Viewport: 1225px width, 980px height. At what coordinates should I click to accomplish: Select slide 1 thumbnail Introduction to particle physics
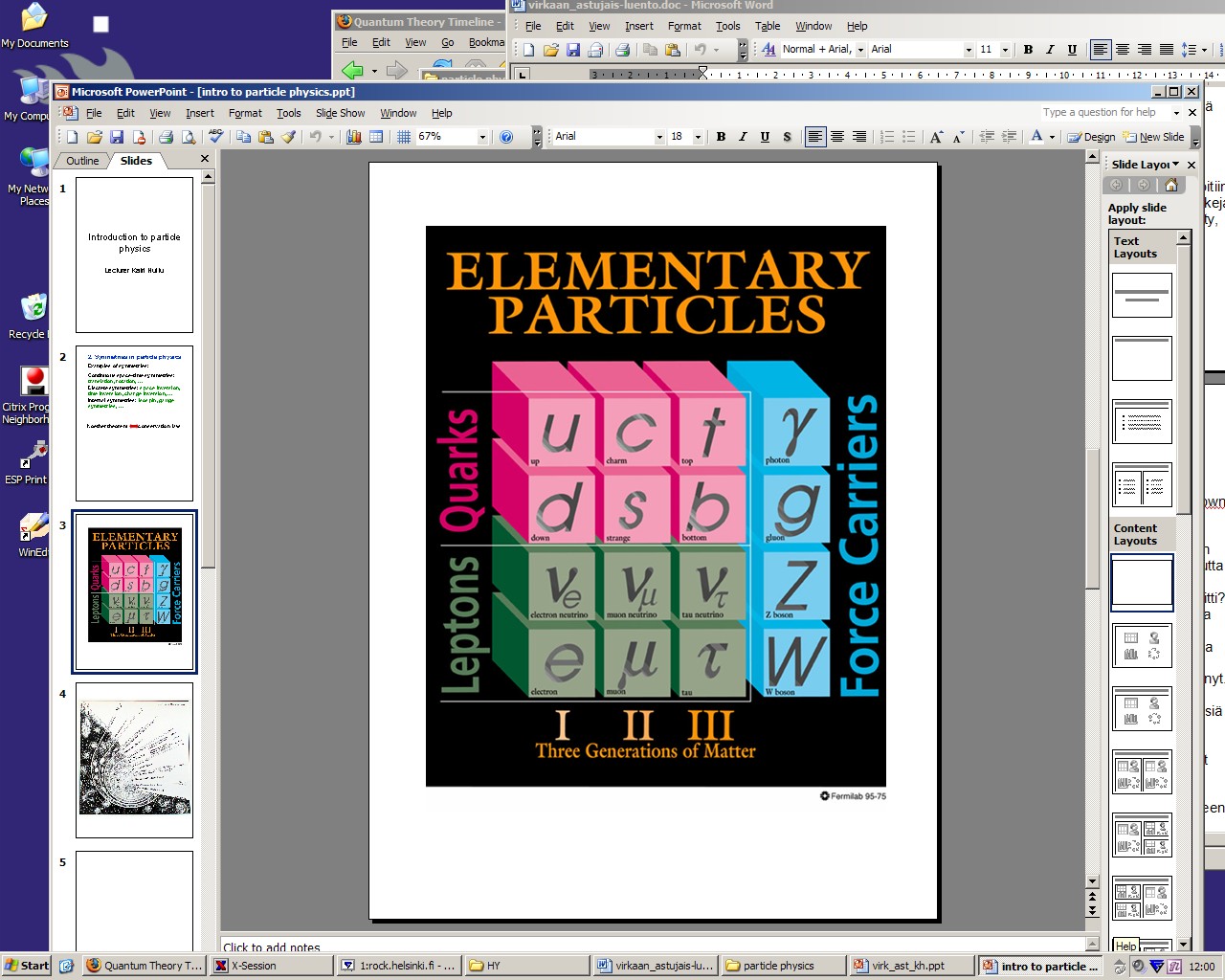134,255
